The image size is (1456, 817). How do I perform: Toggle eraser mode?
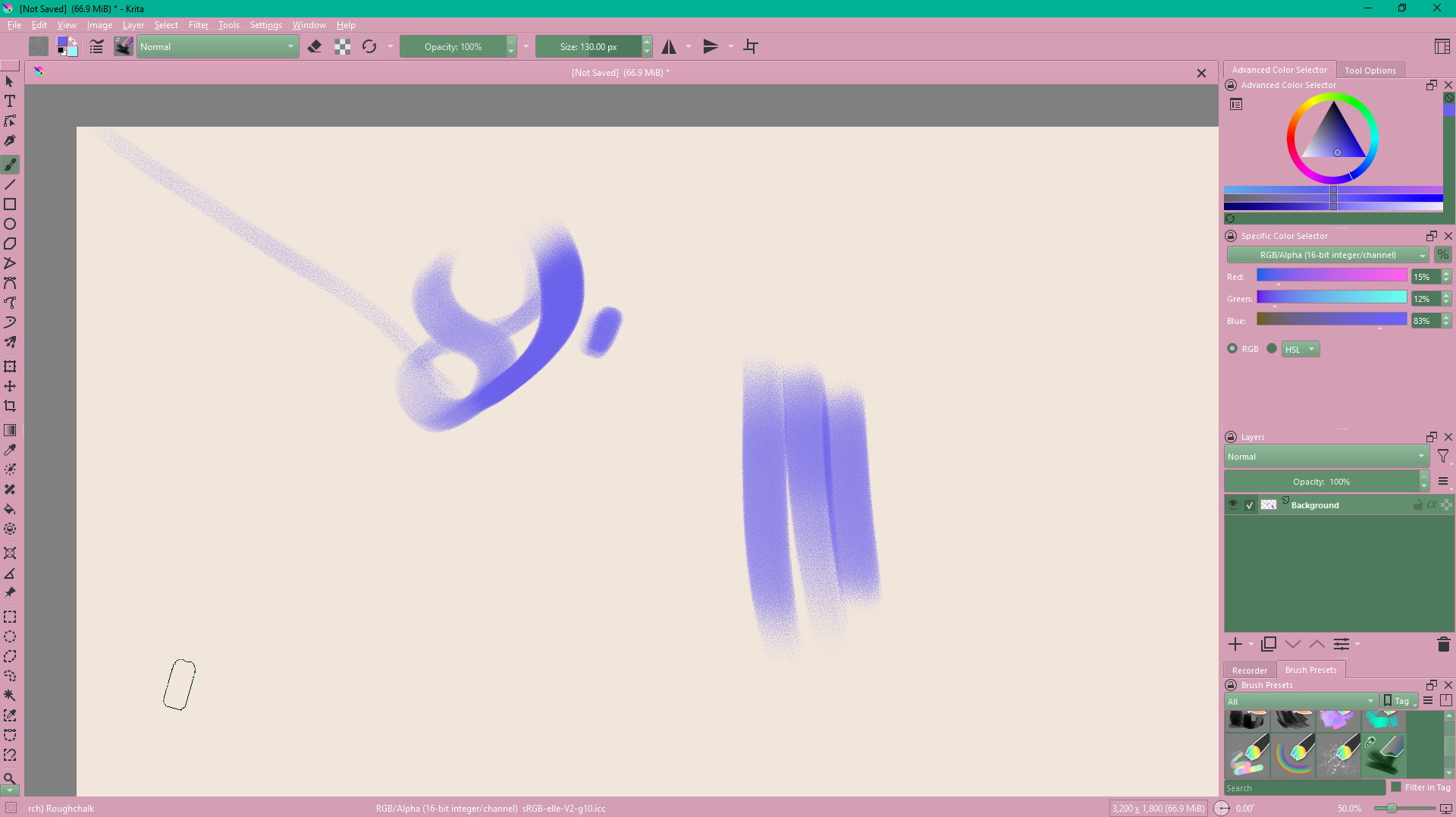[315, 47]
